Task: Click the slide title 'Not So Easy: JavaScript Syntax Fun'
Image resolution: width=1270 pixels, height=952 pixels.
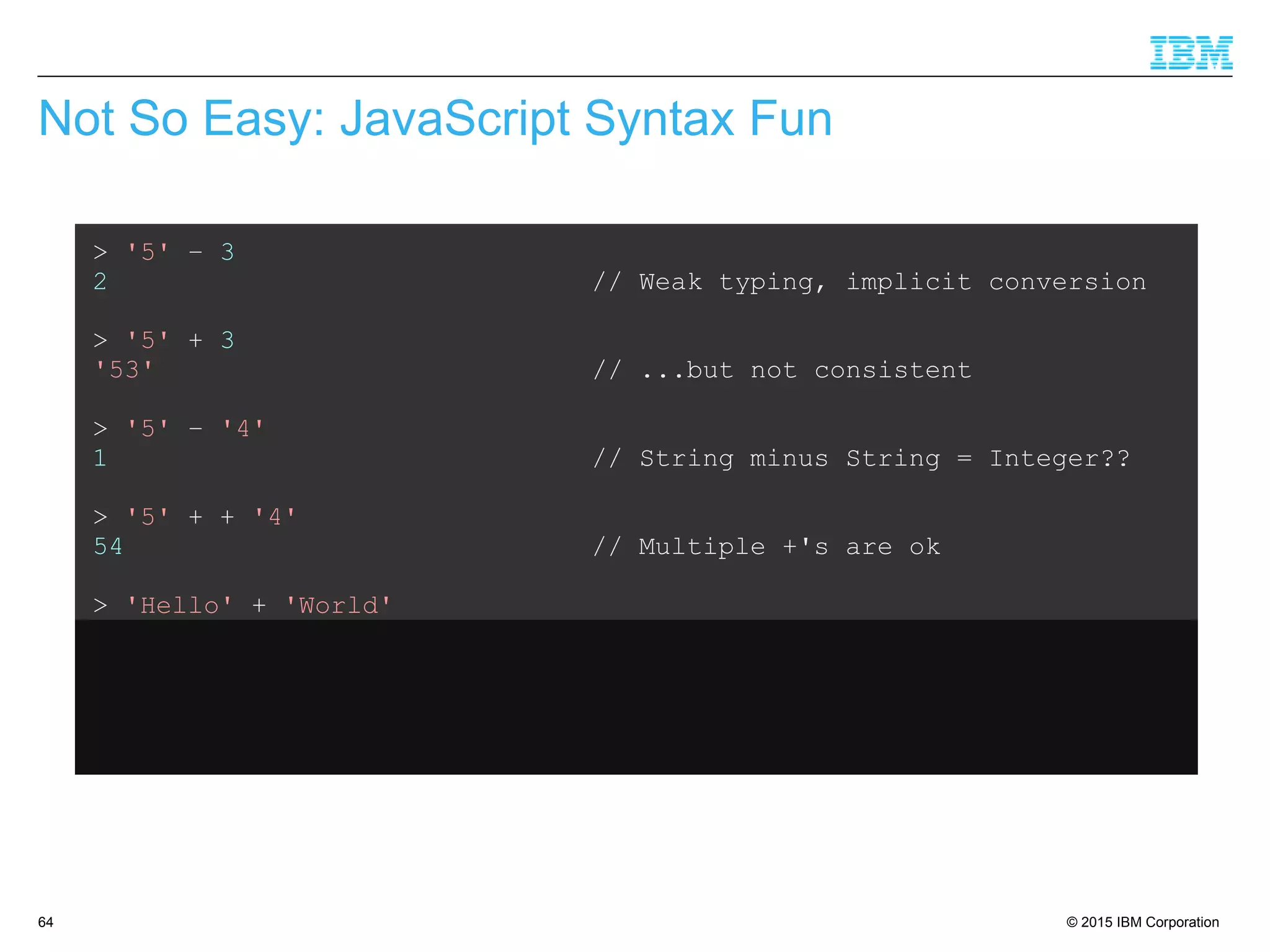Action: (435, 119)
